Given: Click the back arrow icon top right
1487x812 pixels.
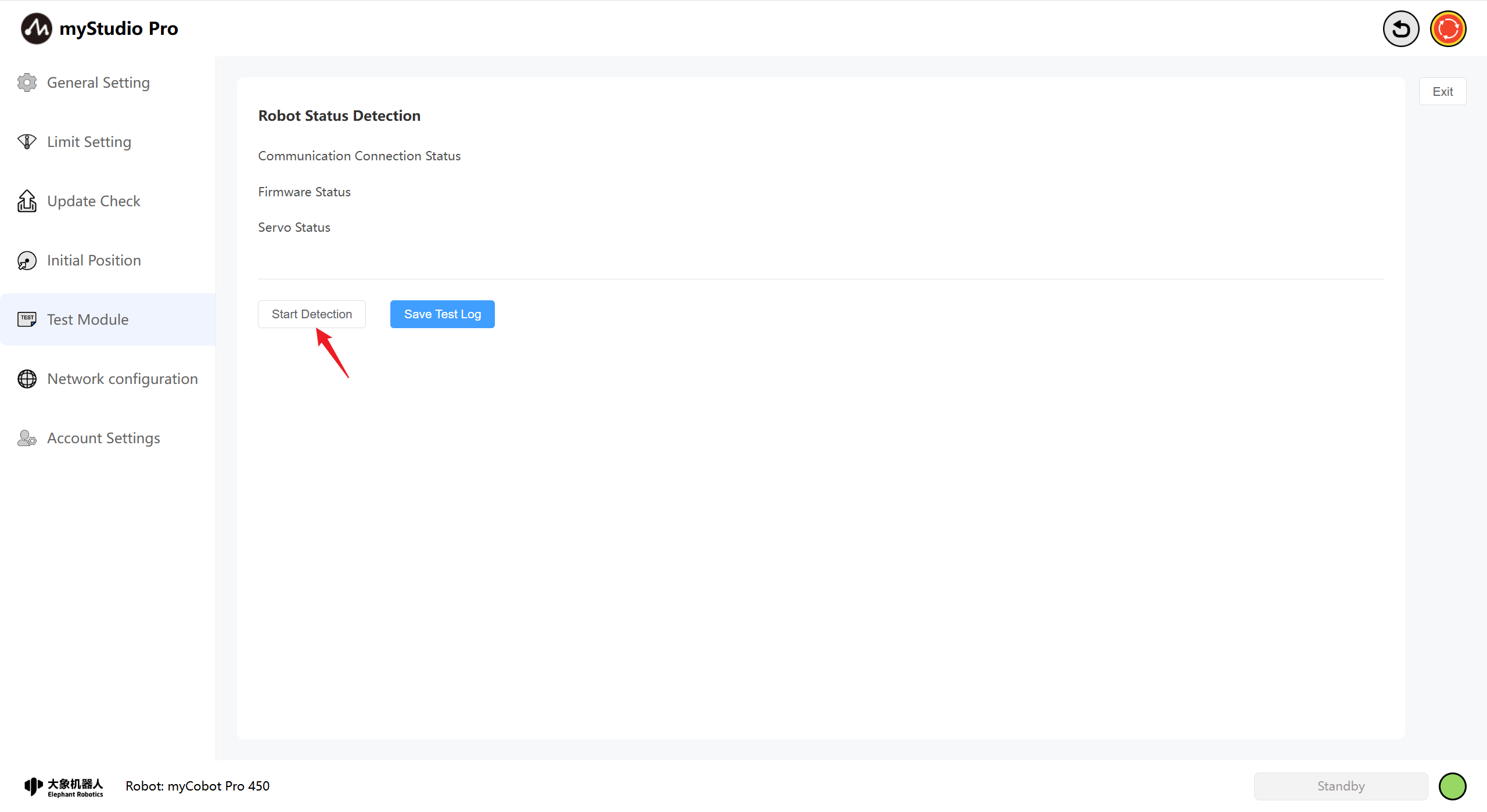Looking at the screenshot, I should pos(1400,28).
